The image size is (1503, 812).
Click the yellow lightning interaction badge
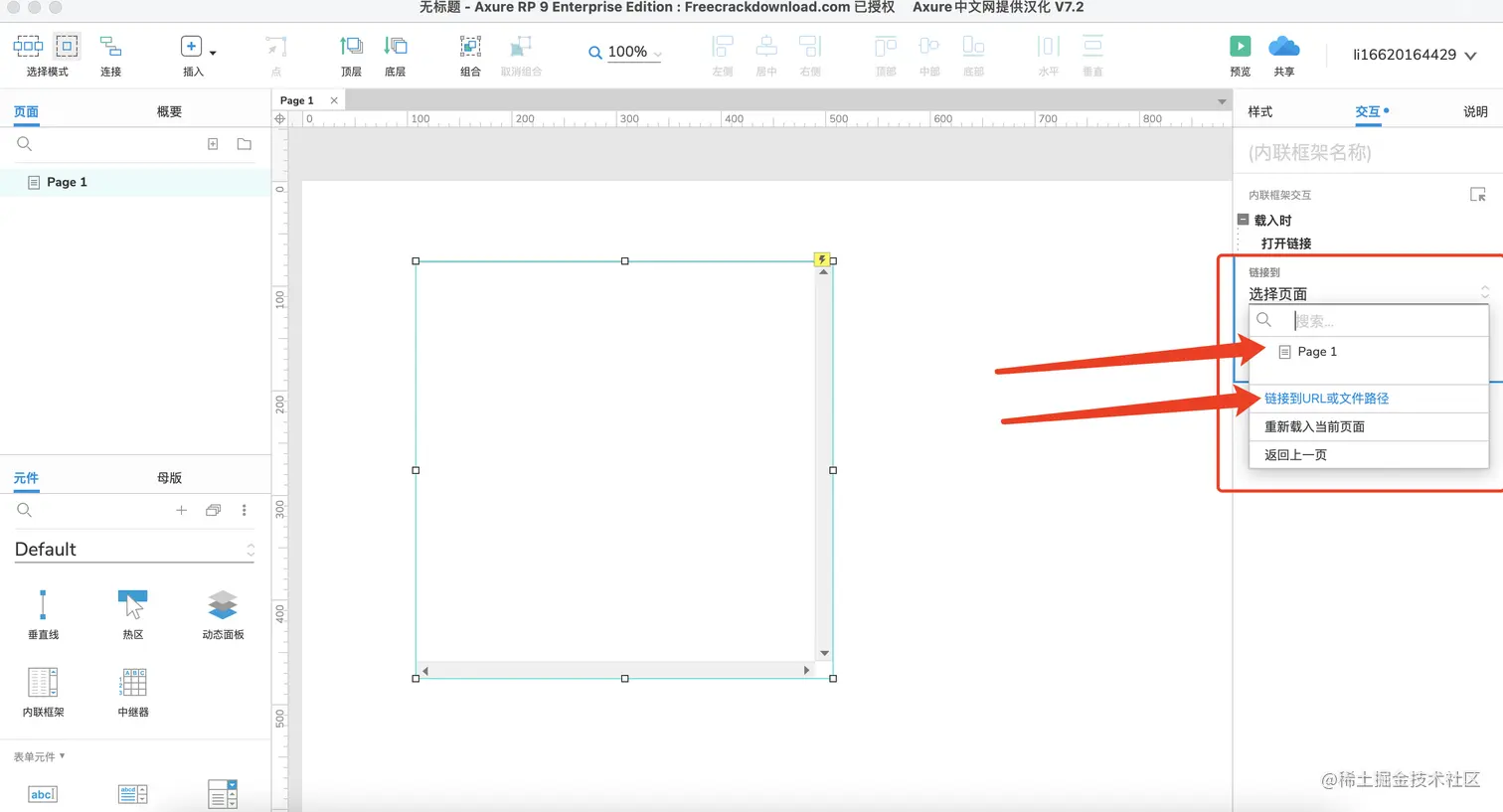click(822, 259)
